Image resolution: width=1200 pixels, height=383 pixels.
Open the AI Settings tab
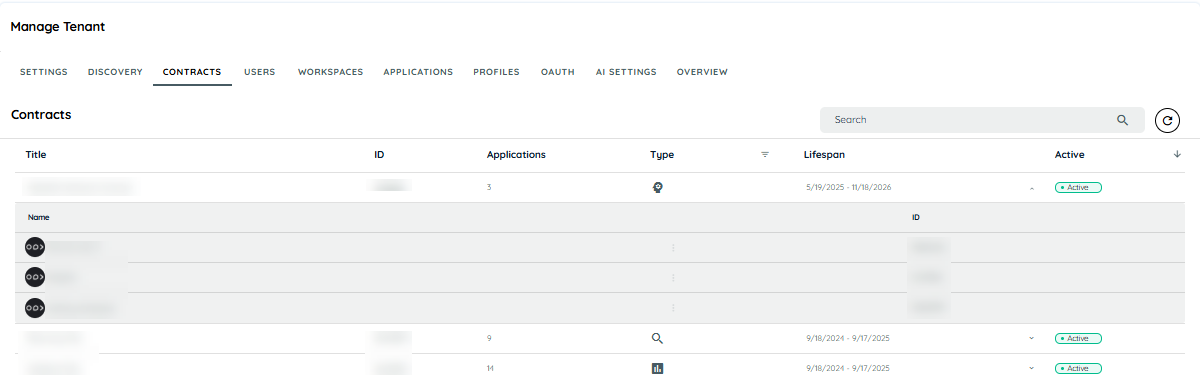coord(626,72)
